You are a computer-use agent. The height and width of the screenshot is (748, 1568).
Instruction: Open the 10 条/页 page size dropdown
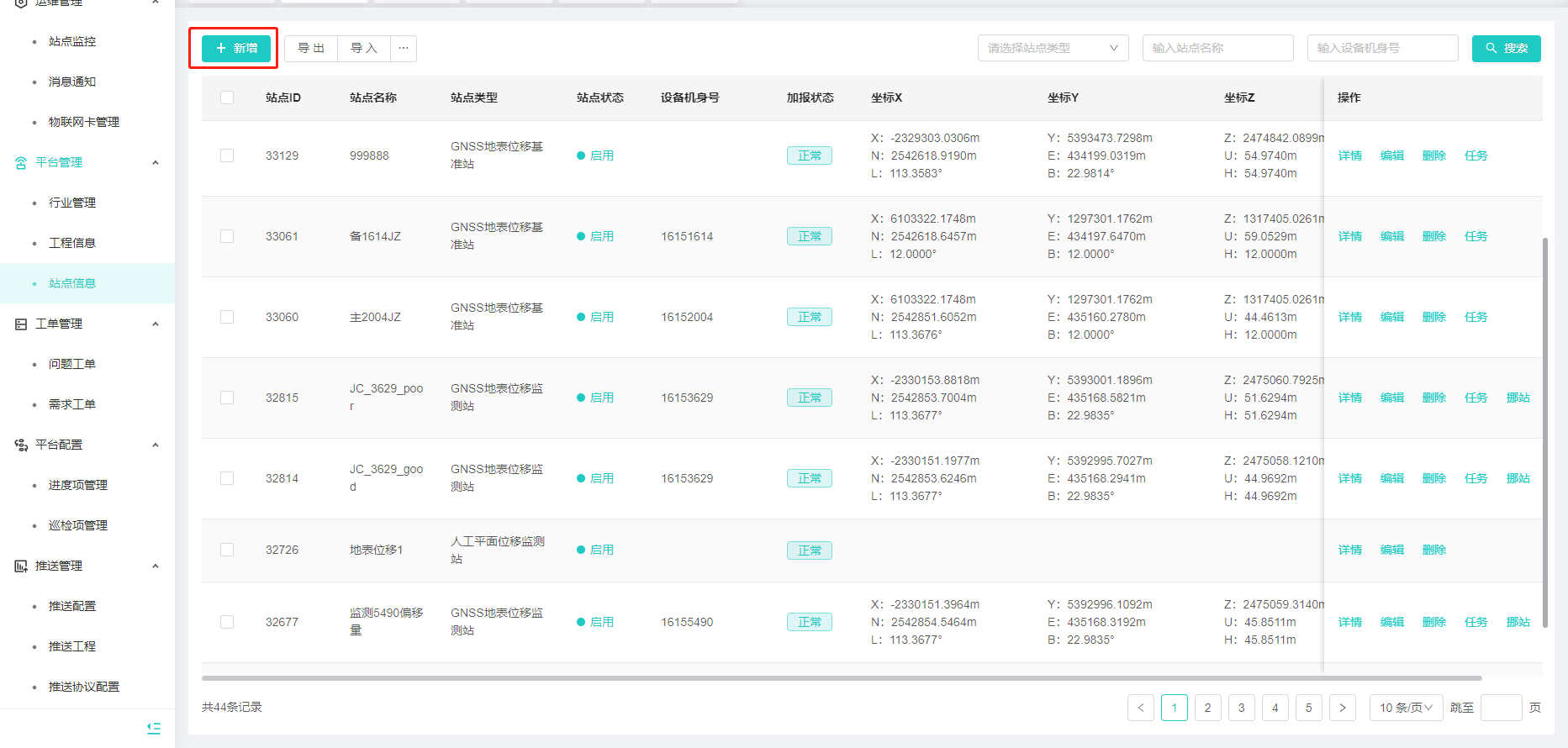(x=1406, y=708)
